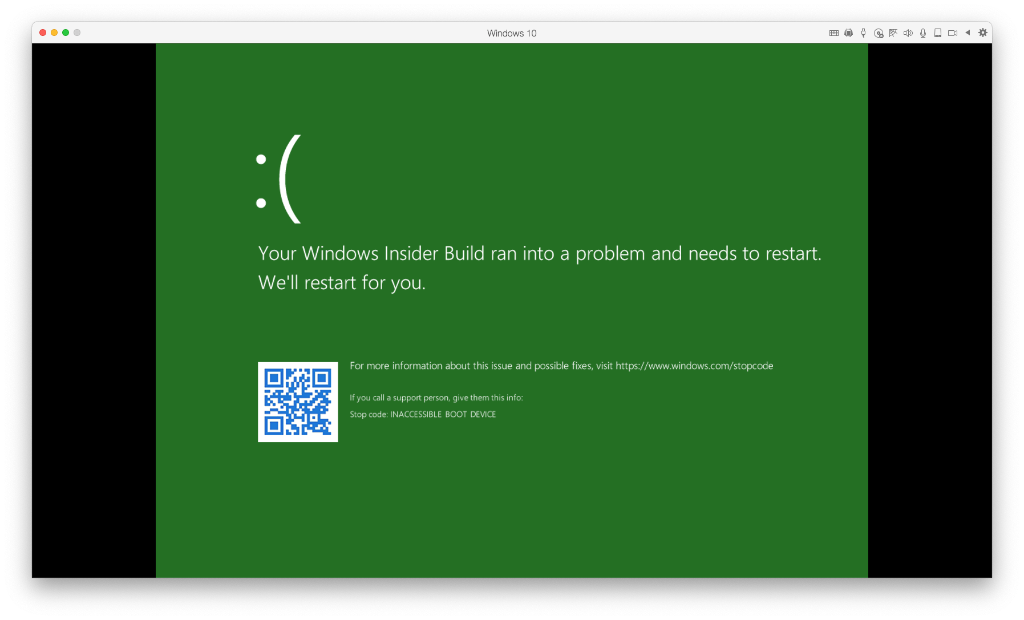Enter full screen with the green button

pyautogui.click(x=65, y=33)
